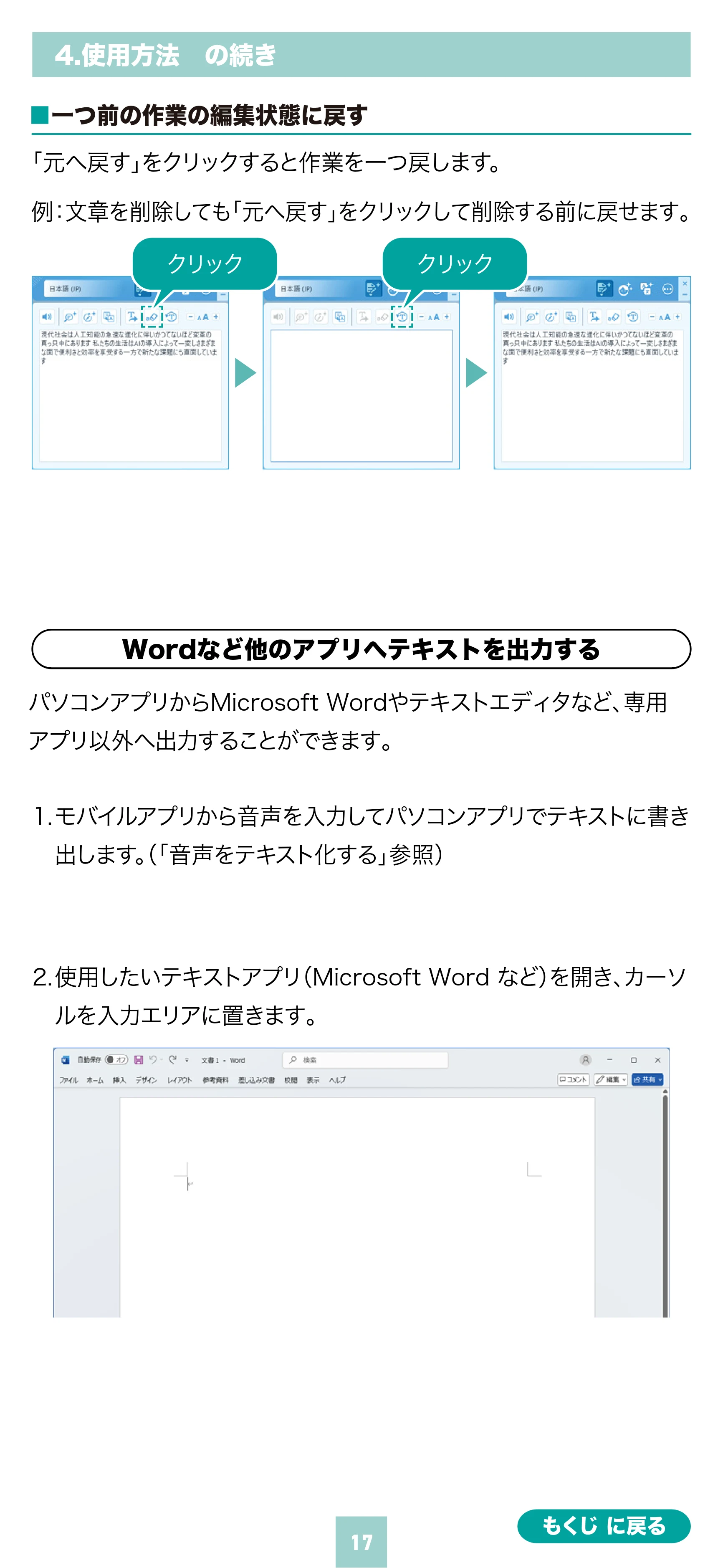This screenshot has width=723, height=1568.
Task: Click the eraser icon in the first example panel
Action: click(152, 317)
